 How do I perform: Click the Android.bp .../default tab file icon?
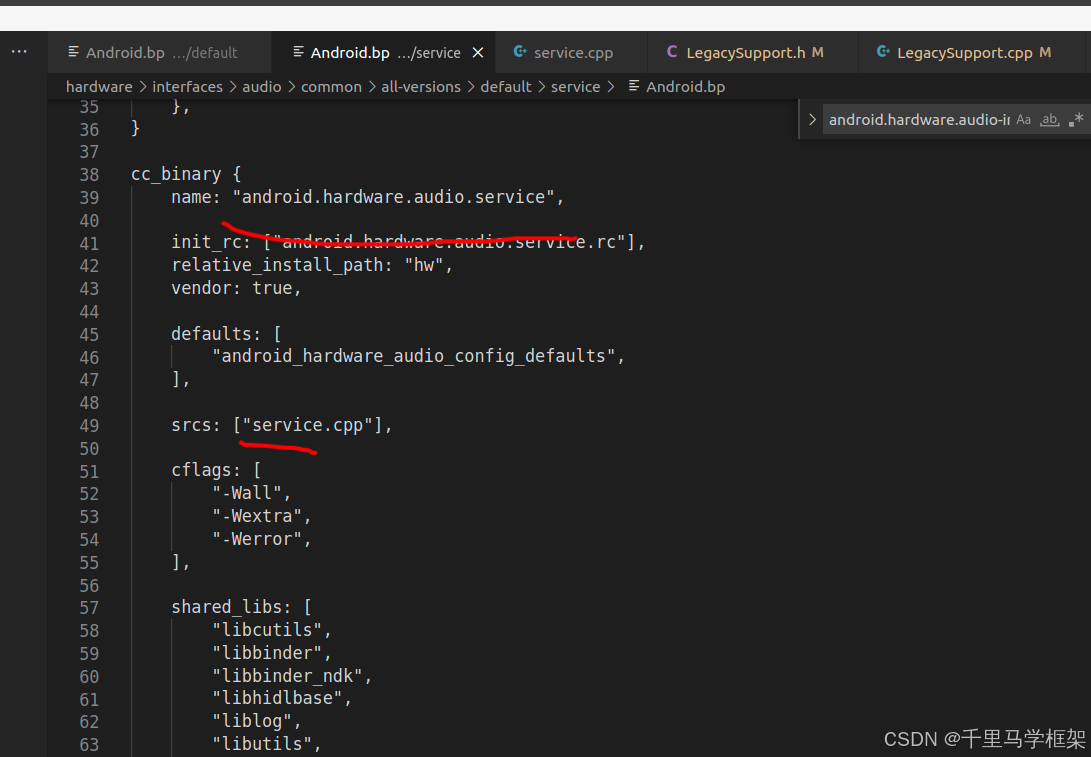pos(73,51)
